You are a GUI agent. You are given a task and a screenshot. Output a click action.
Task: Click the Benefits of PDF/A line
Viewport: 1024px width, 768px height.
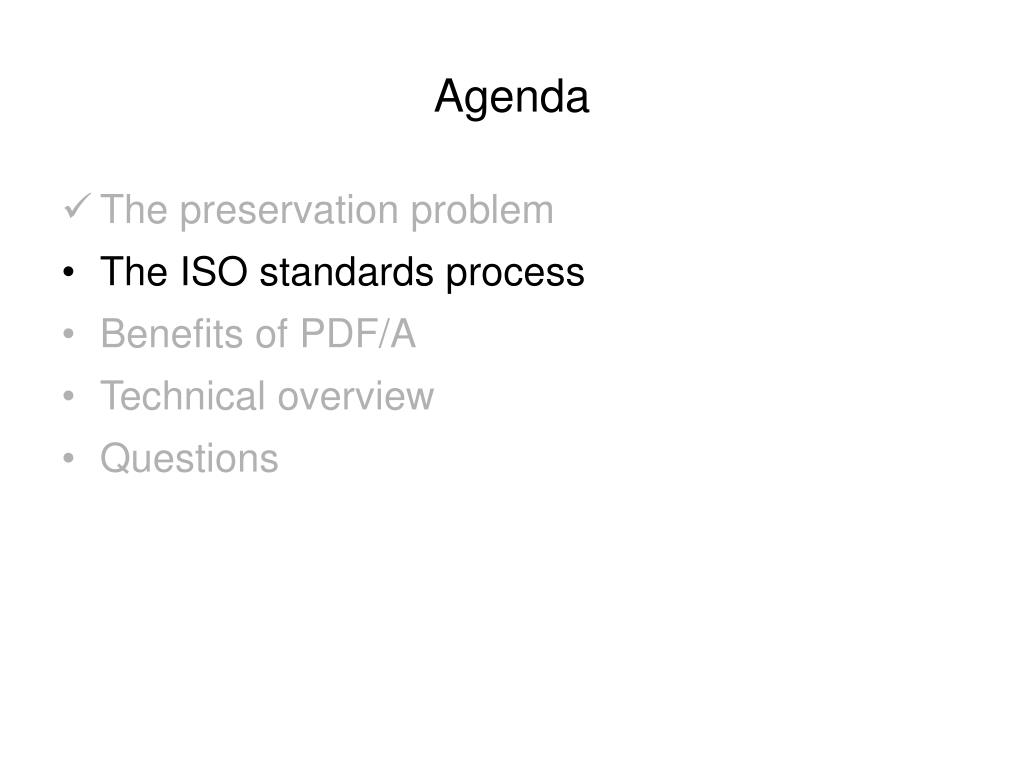[x=258, y=334]
